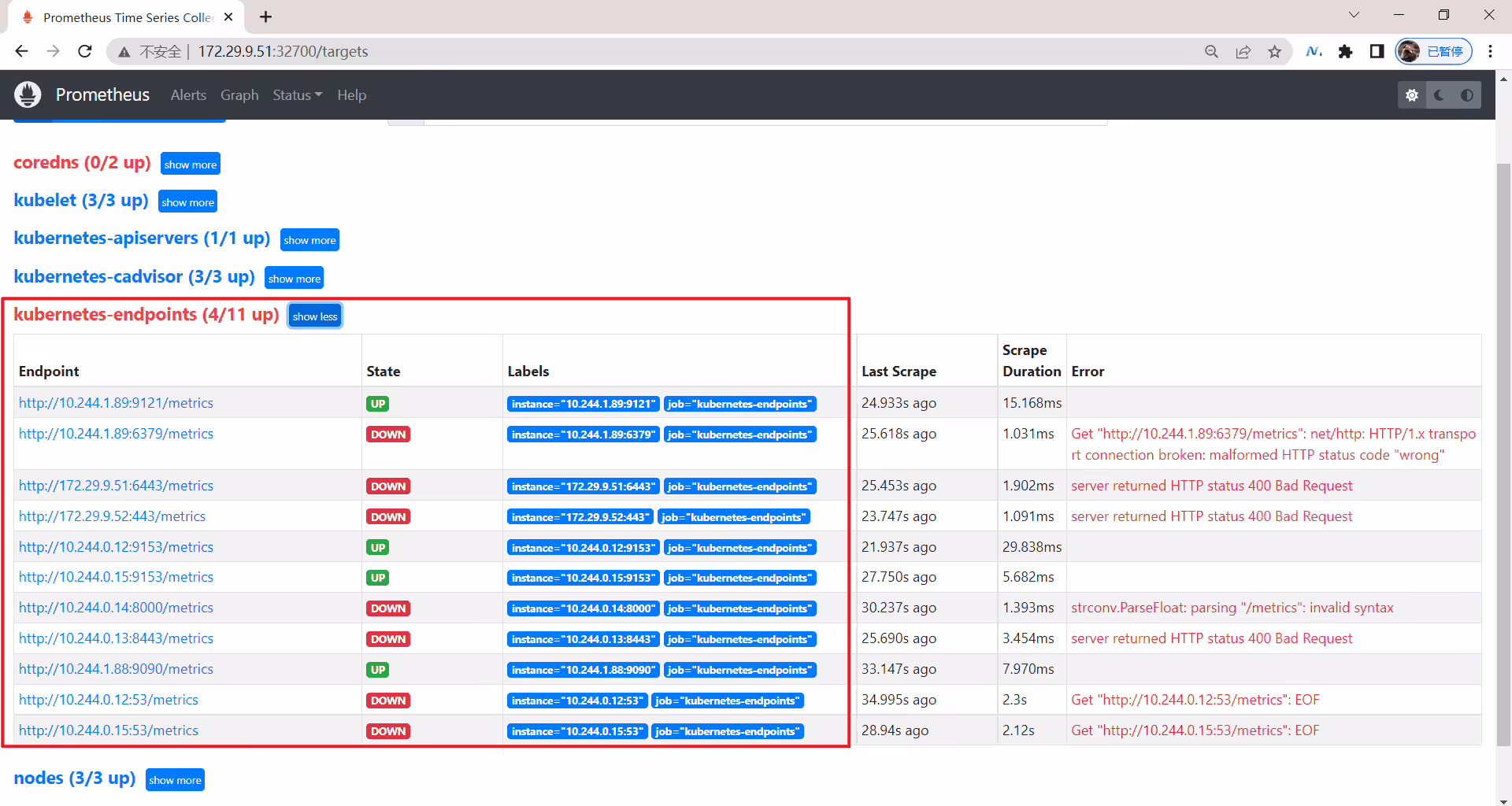Image resolution: width=1512 pixels, height=806 pixels.
Task: Go back with browser back arrow
Action: point(22,51)
